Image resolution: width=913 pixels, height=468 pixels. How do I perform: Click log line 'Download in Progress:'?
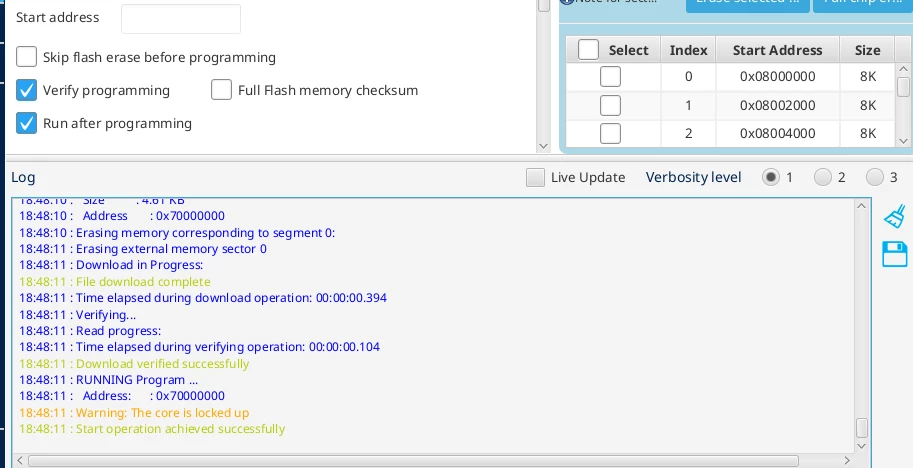click(111, 265)
